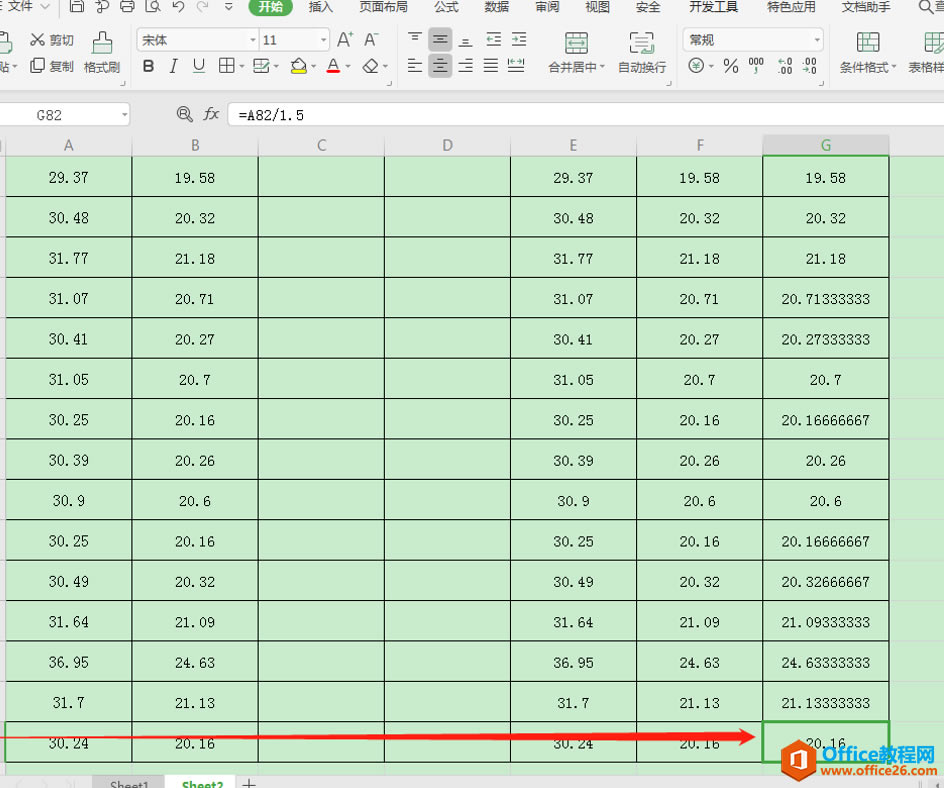944x788 pixels.
Task: Expand the fill color dropdown arrow
Action: tap(313, 66)
